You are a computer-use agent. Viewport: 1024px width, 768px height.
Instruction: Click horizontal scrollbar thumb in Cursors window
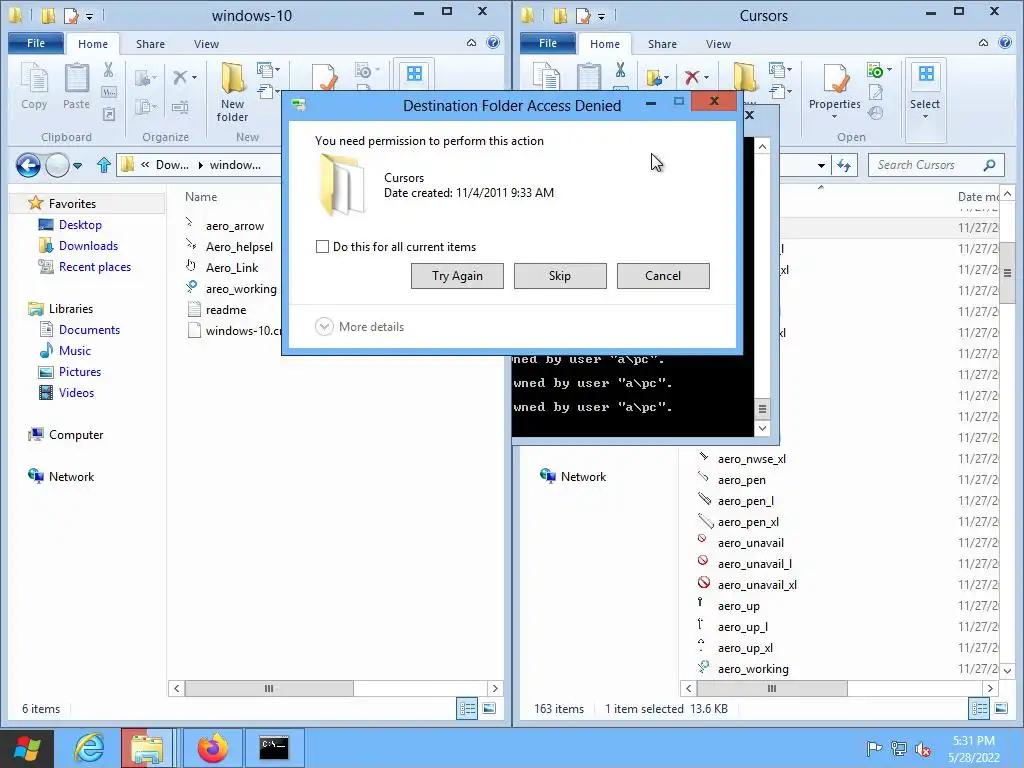[x=772, y=688]
